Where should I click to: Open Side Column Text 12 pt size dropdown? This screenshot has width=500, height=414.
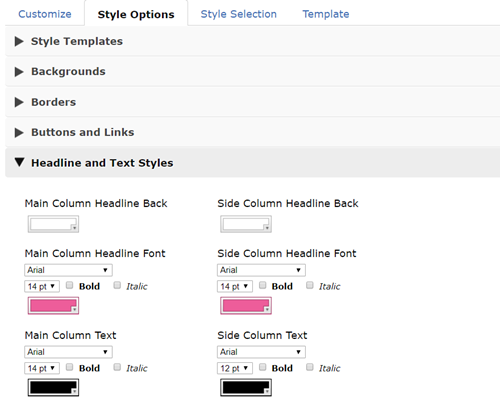235,368
